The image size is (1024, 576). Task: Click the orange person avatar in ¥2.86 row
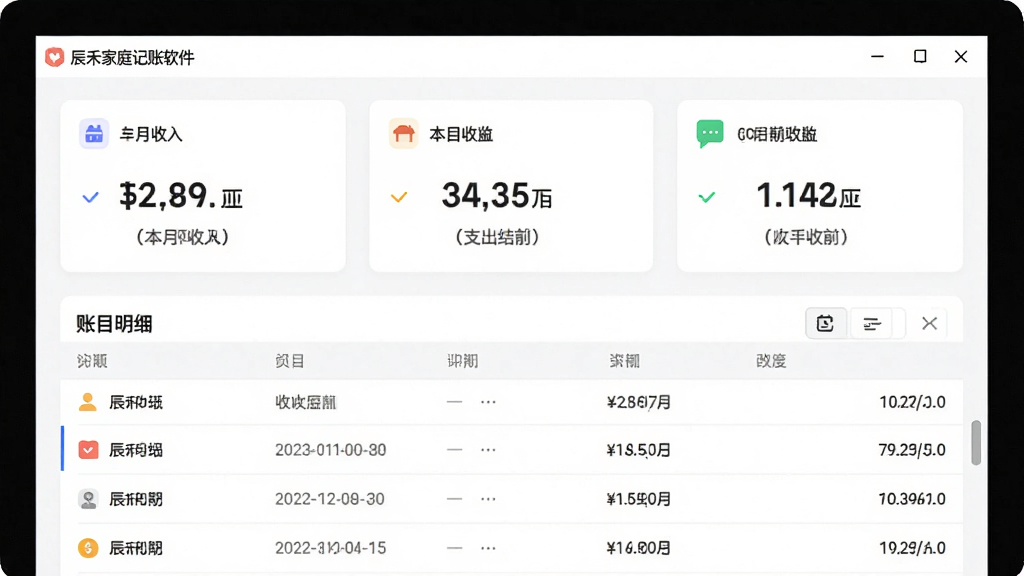pos(88,402)
